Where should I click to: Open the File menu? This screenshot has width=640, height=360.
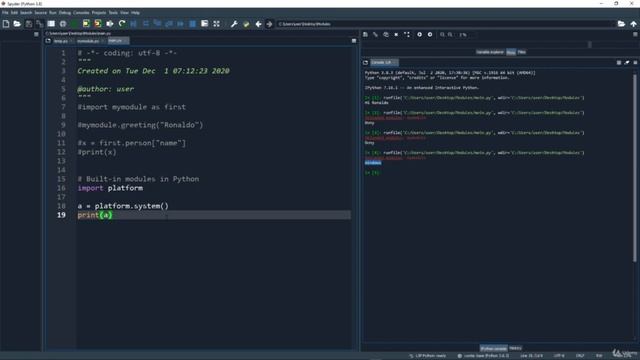pyautogui.click(x=5, y=13)
